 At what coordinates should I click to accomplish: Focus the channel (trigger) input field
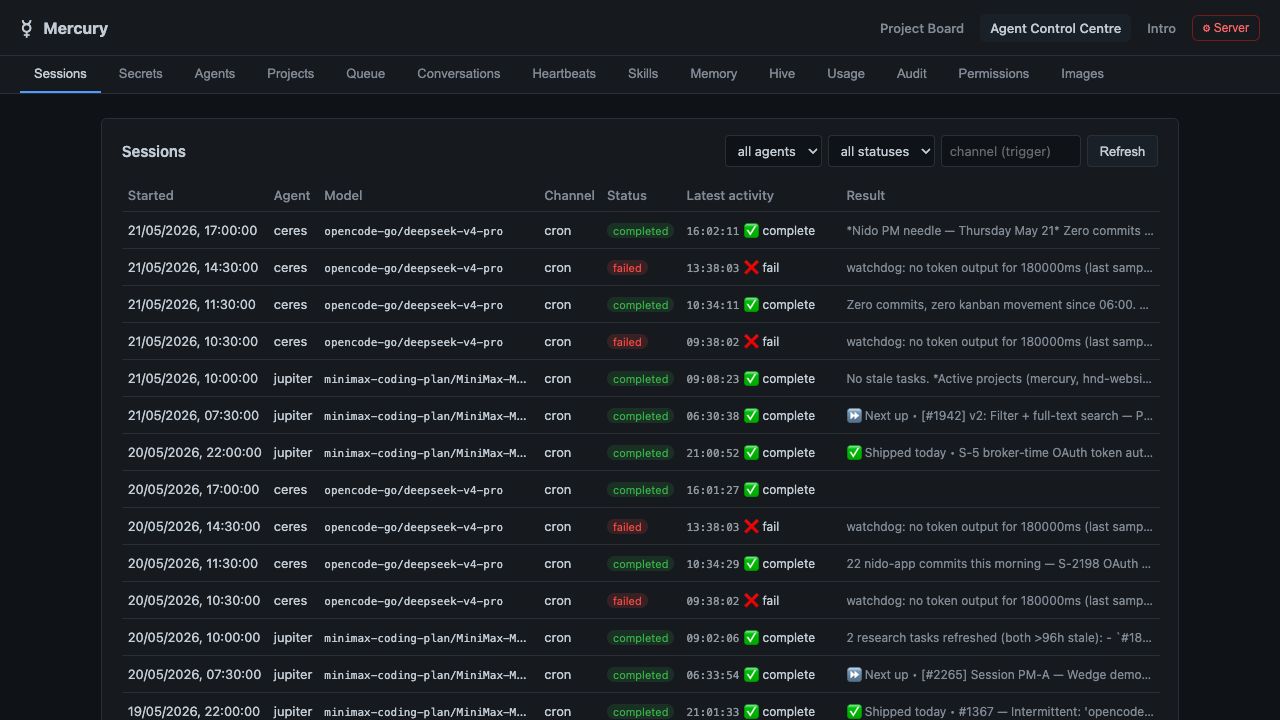point(1010,151)
